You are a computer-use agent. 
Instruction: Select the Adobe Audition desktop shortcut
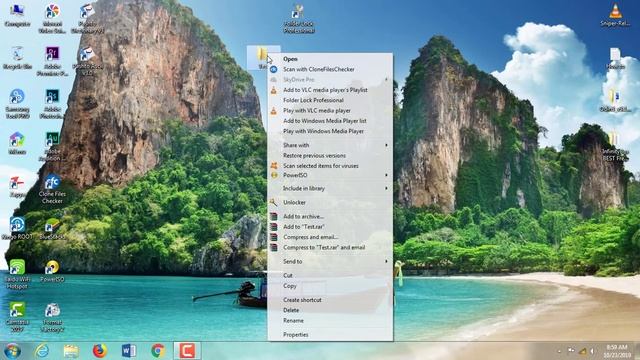52,146
